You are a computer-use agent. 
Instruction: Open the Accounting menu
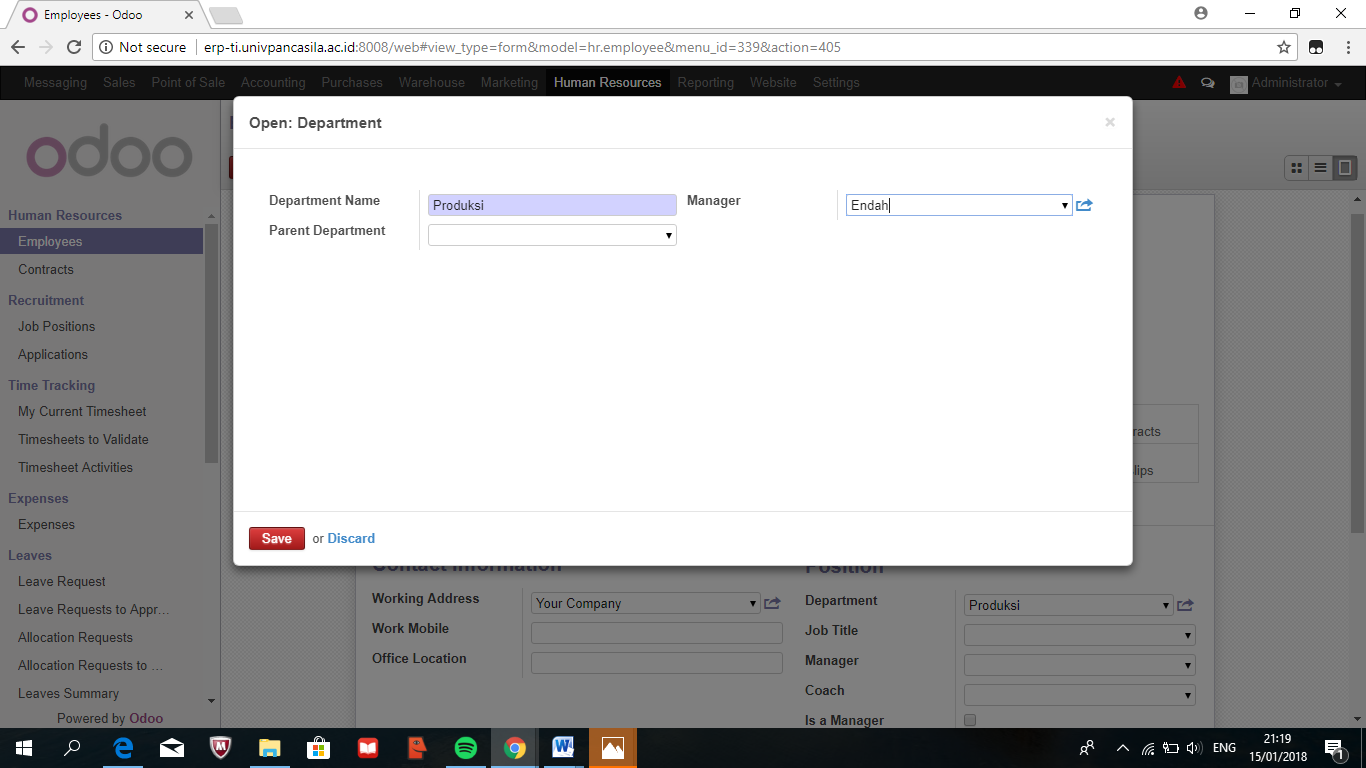point(272,83)
